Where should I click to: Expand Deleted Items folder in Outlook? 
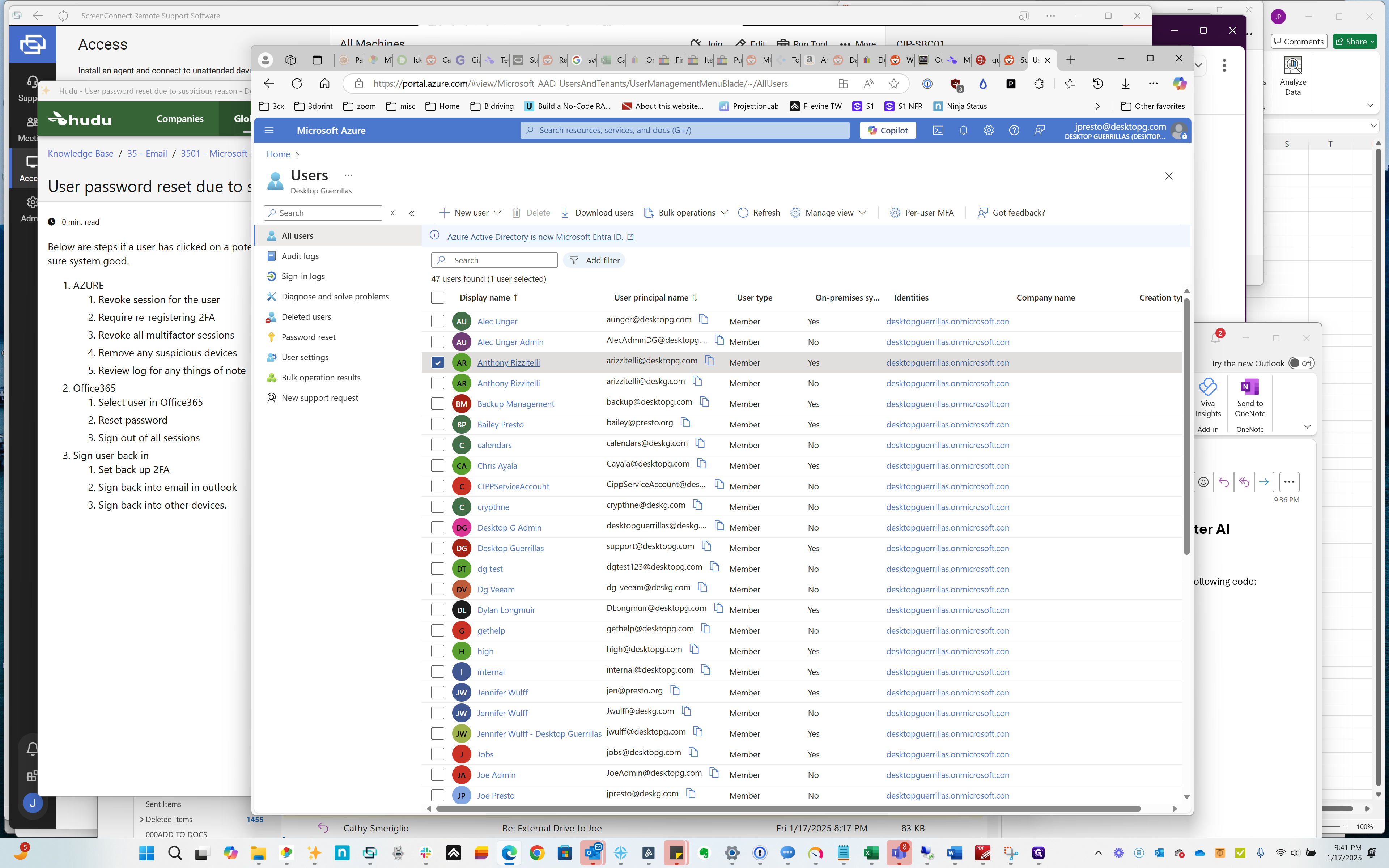tap(142, 819)
